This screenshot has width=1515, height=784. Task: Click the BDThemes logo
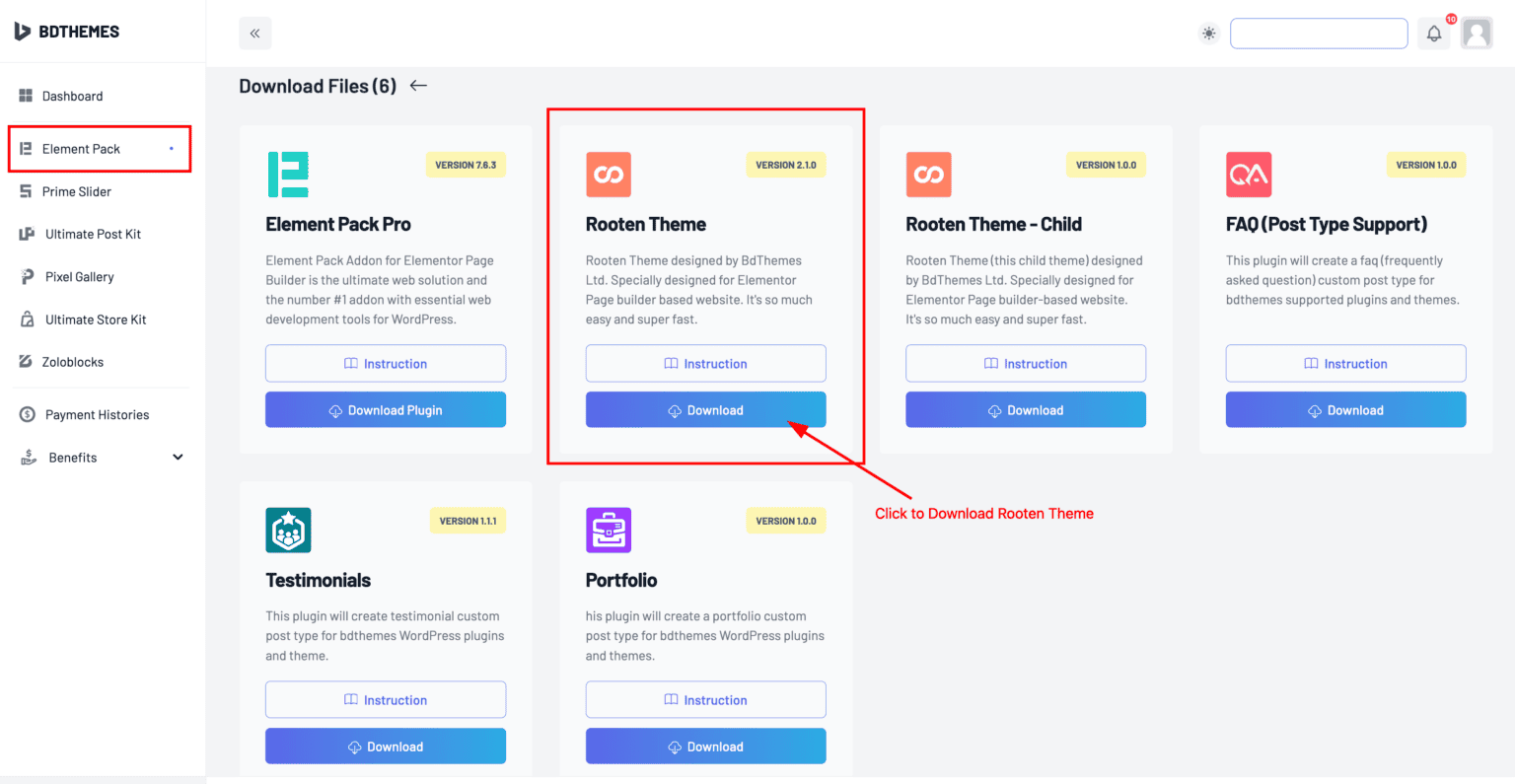pos(66,32)
